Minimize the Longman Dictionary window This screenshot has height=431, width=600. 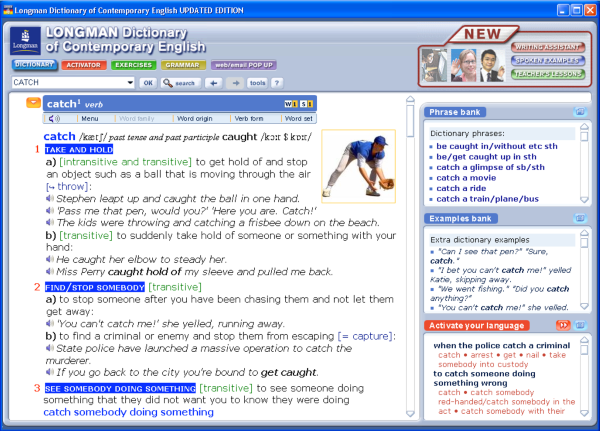coord(562,10)
